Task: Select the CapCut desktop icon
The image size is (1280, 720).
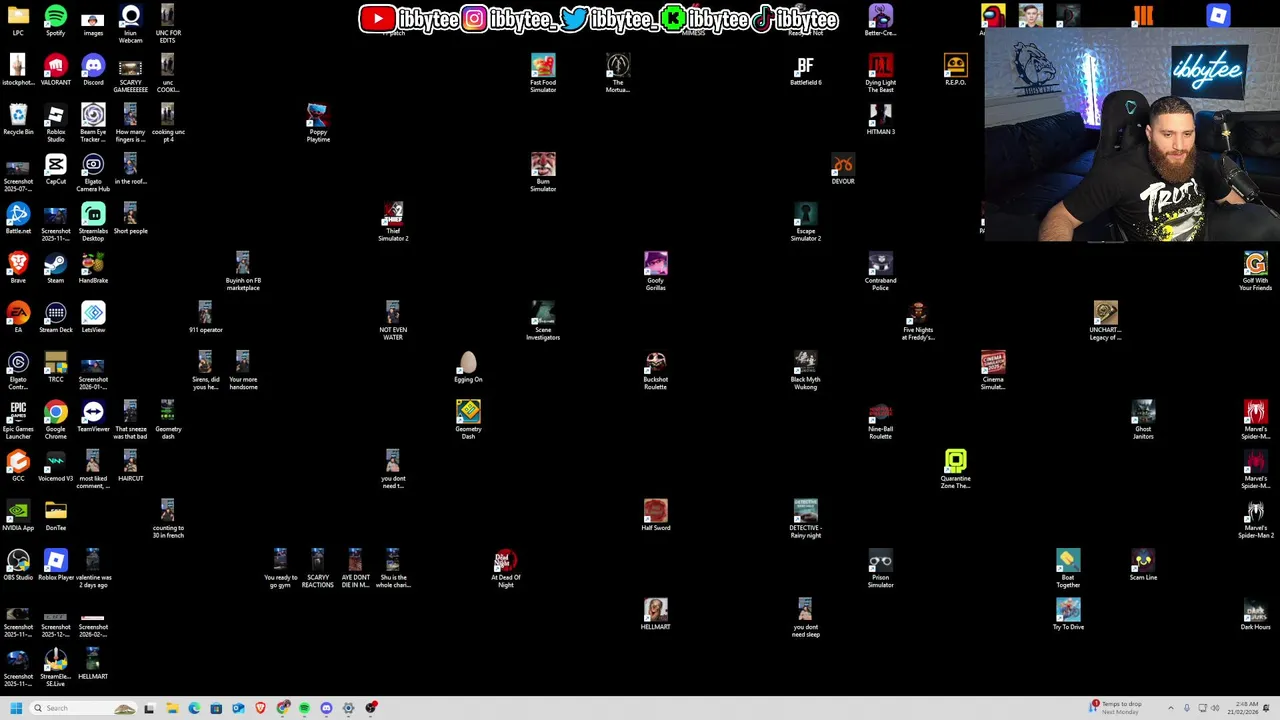Action: (55, 169)
